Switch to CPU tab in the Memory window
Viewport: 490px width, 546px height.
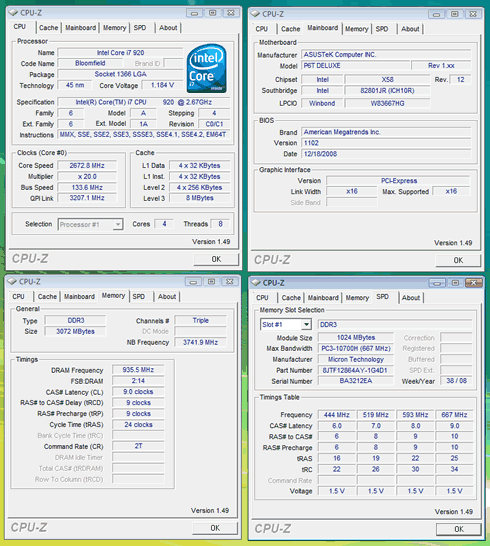[18, 296]
